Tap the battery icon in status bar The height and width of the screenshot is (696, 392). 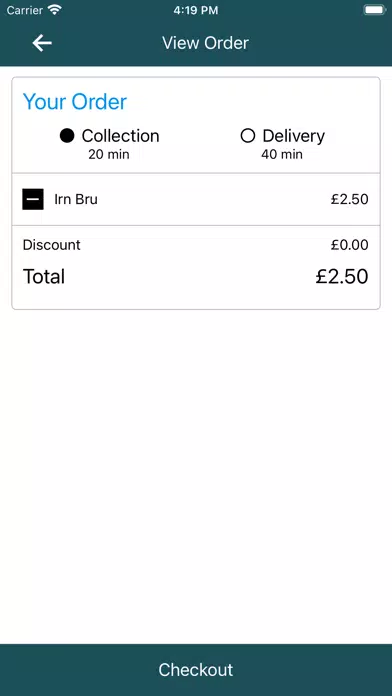click(374, 10)
